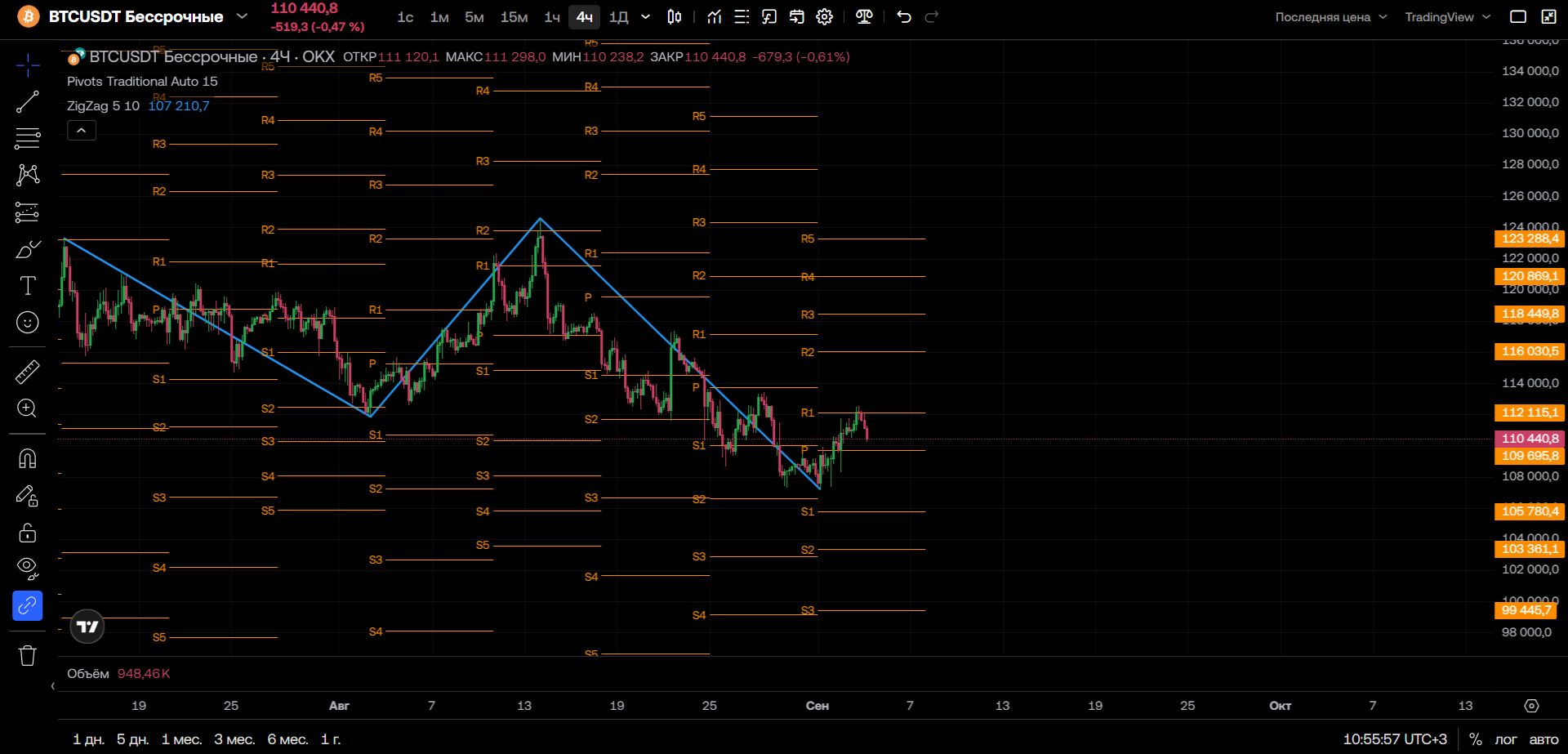Toggle percent scale mode
This screenshot has width=1568, height=754.
click(1476, 739)
